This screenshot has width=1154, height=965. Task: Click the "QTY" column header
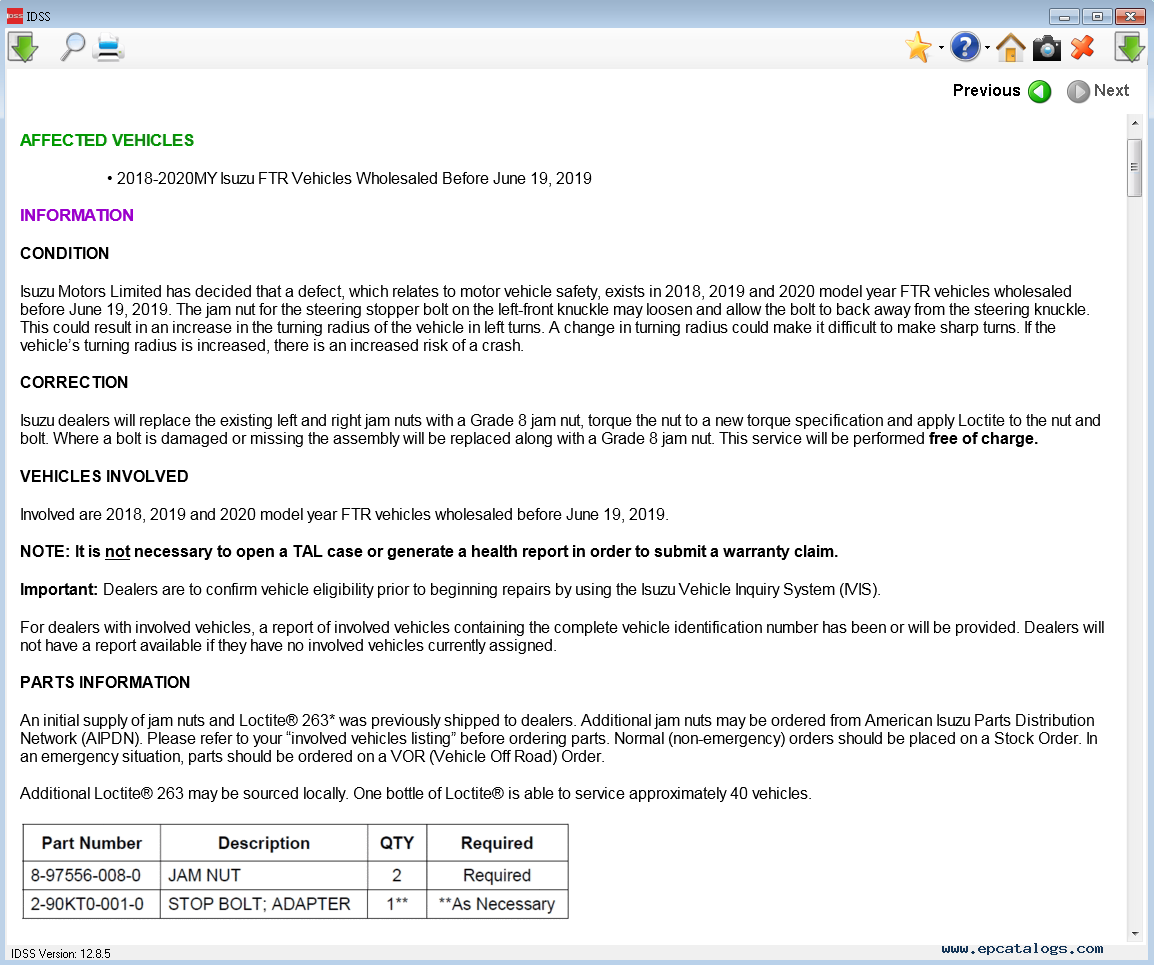397,844
